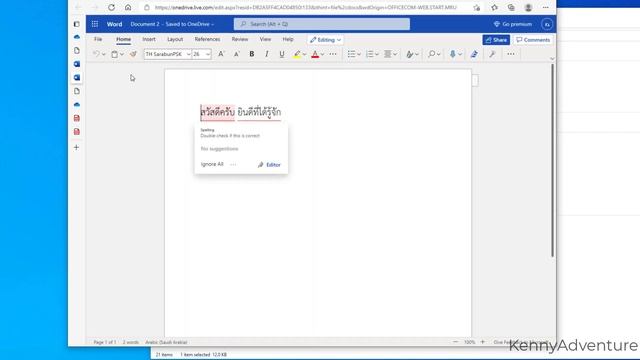The height and width of the screenshot is (360, 640).
Task: Open browser collections icon
Action: (x=511, y=7)
